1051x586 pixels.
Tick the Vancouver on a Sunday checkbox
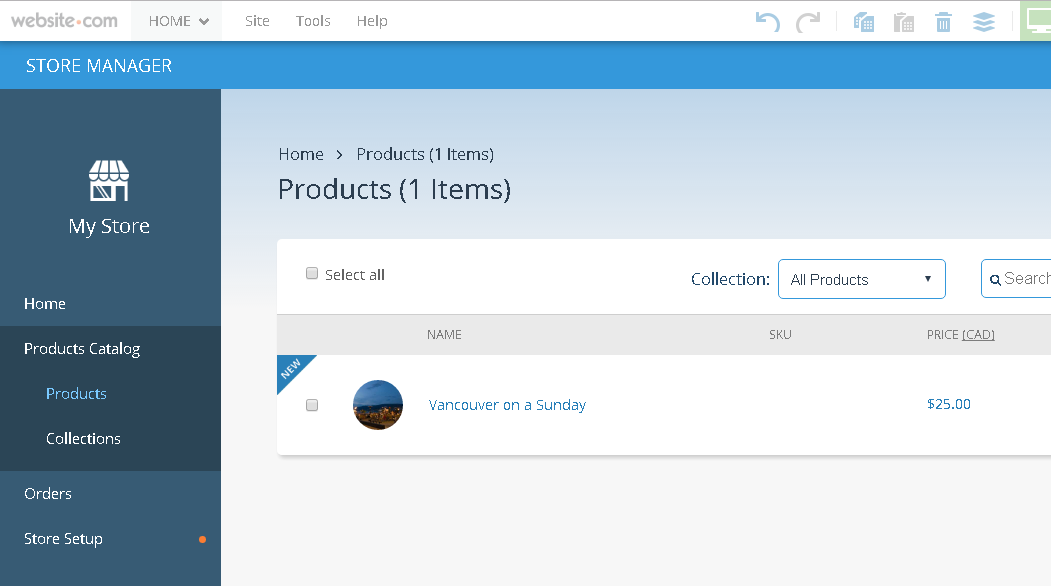(x=312, y=405)
